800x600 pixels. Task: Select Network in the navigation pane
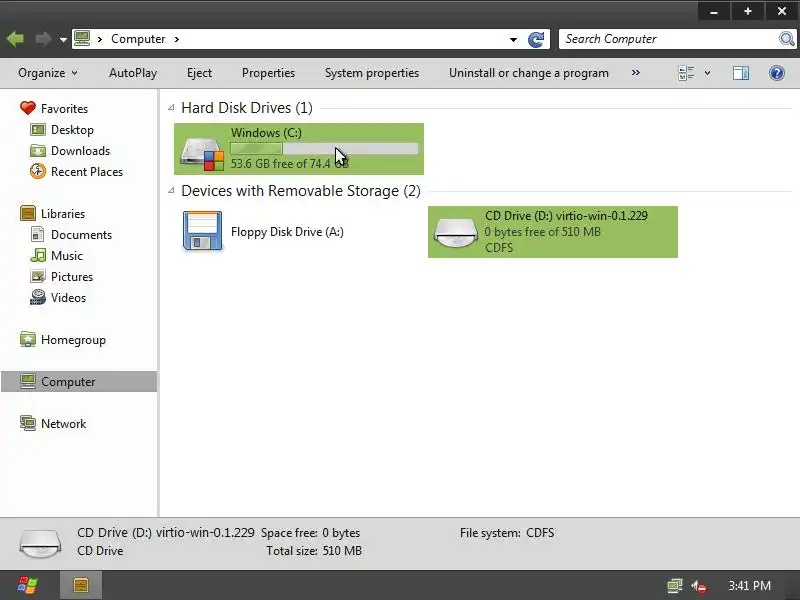click(x=63, y=423)
